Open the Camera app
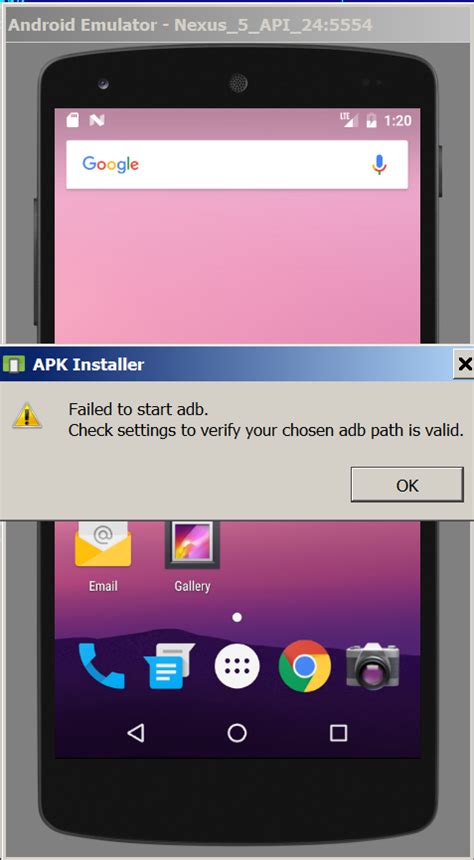The image size is (474, 860). coord(373,666)
